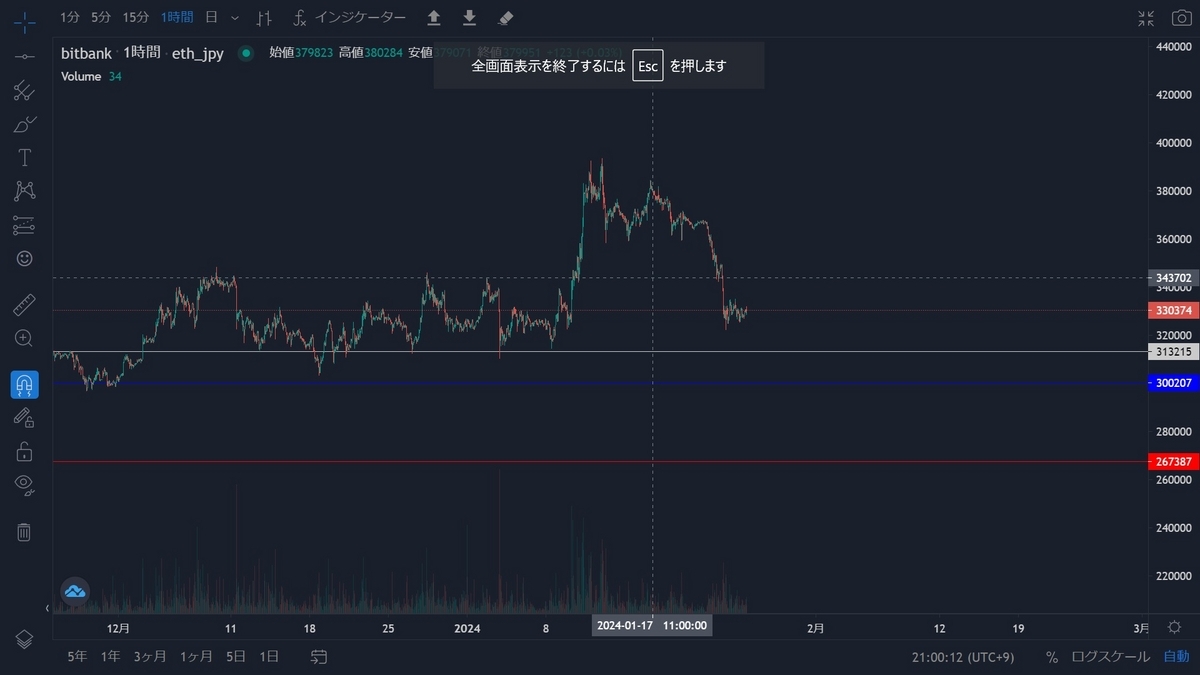
Task: Click the 313215 horizontal line price label
Action: point(1173,352)
